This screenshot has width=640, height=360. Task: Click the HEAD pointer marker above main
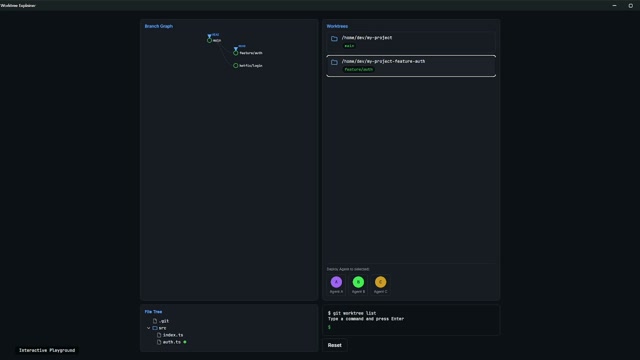209,36
